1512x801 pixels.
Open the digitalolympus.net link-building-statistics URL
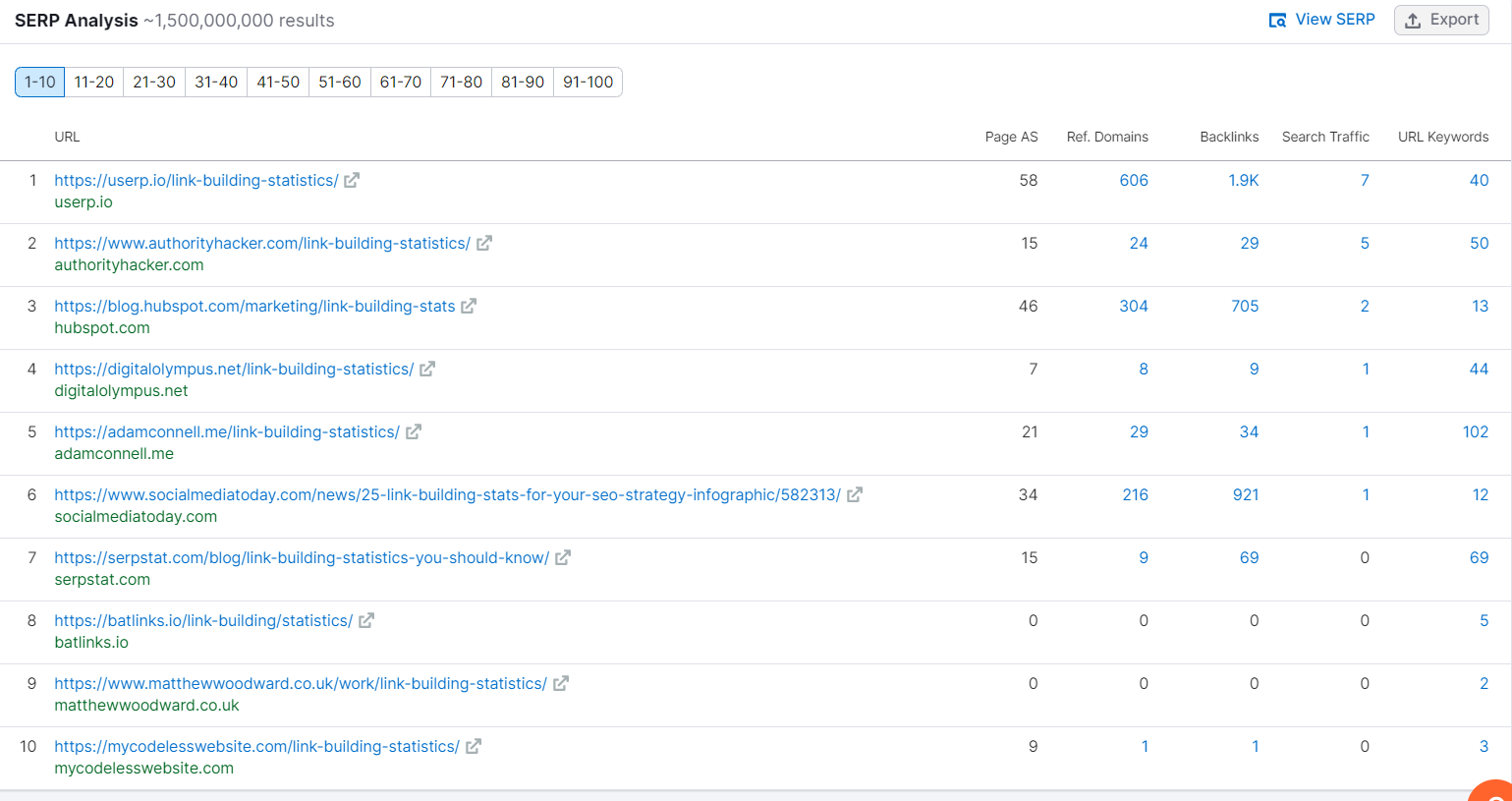click(x=234, y=369)
